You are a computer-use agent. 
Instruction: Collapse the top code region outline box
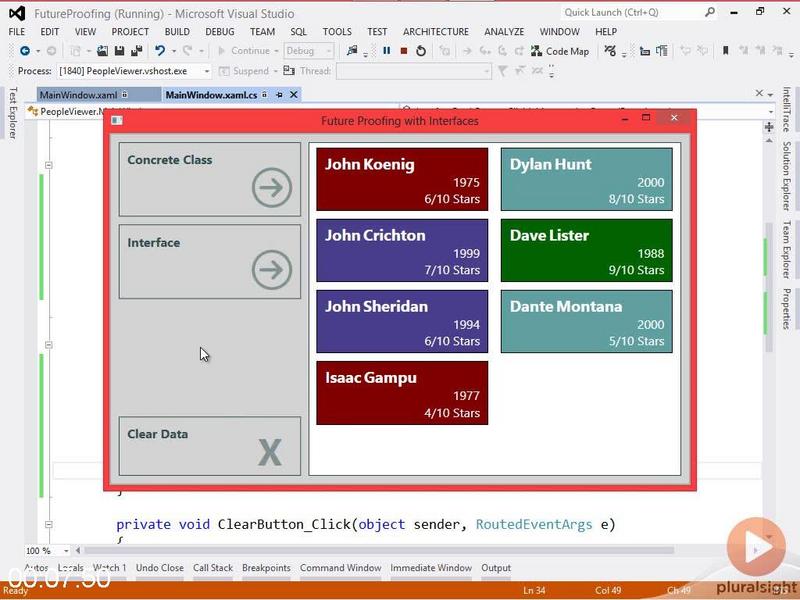(x=48, y=165)
